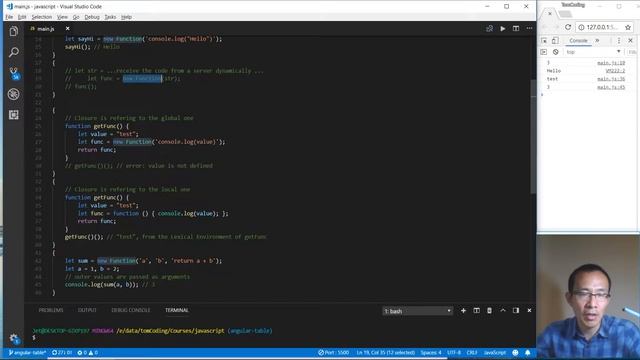This screenshot has height=360, width=640.
Task: Click the synchronize changes status item
Action: pos(62,353)
